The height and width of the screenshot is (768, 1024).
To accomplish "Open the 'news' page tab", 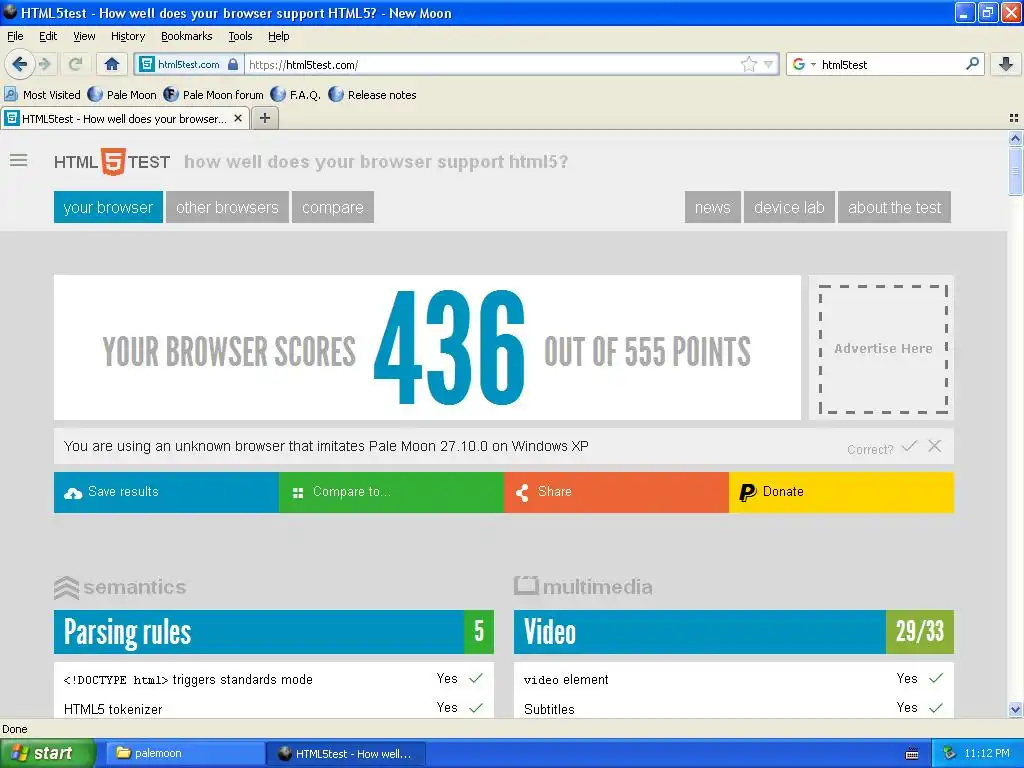I will 712,207.
